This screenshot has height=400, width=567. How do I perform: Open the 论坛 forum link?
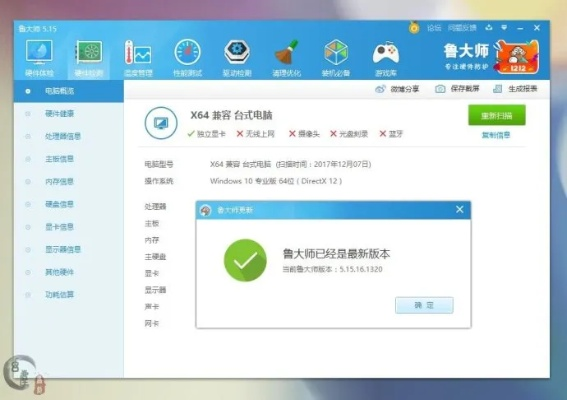pyautogui.click(x=434, y=28)
